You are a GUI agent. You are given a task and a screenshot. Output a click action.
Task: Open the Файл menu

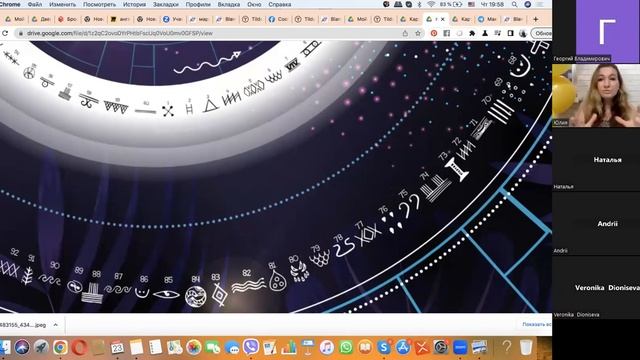[x=35, y=4]
